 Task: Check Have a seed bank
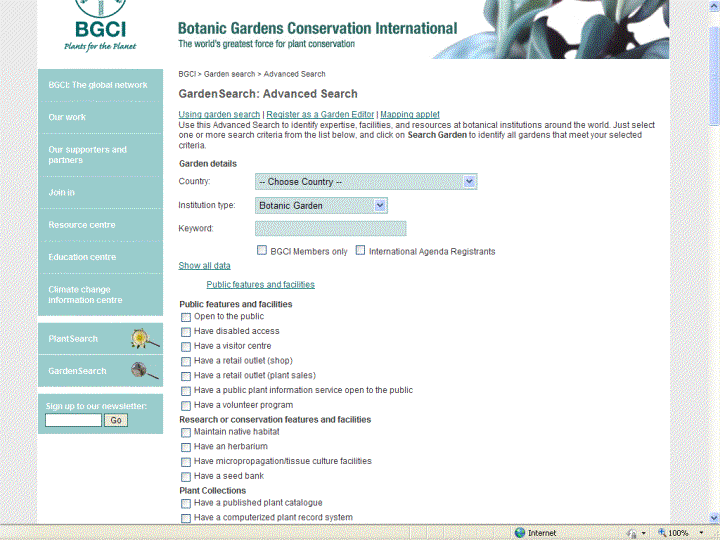186,477
